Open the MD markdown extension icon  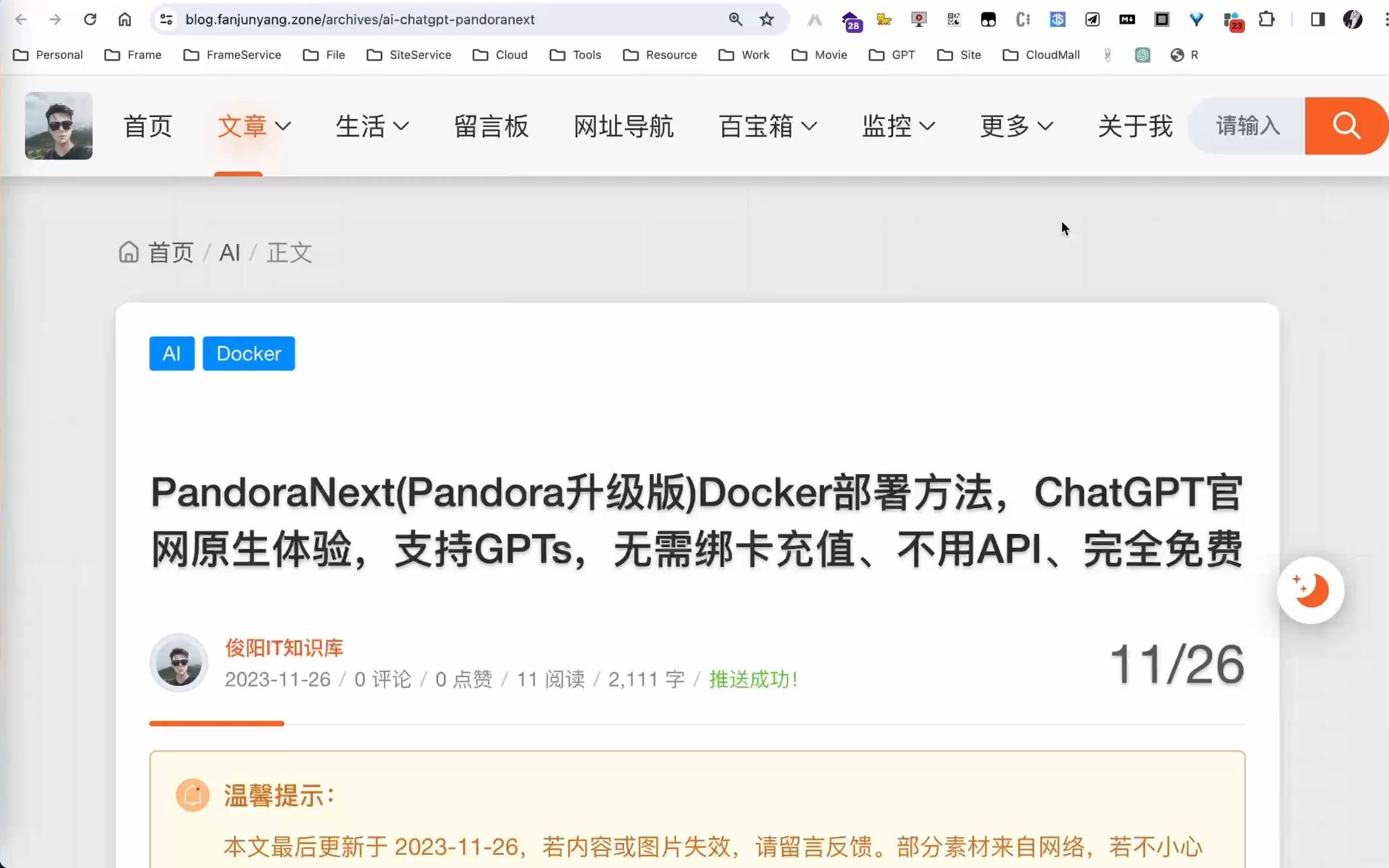pos(1127,20)
